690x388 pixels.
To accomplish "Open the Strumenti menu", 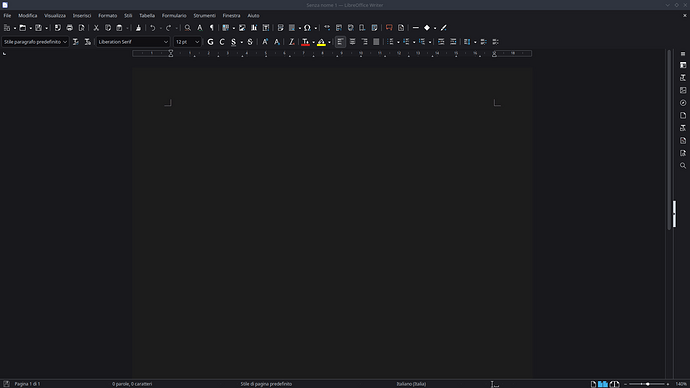I will [x=205, y=15].
